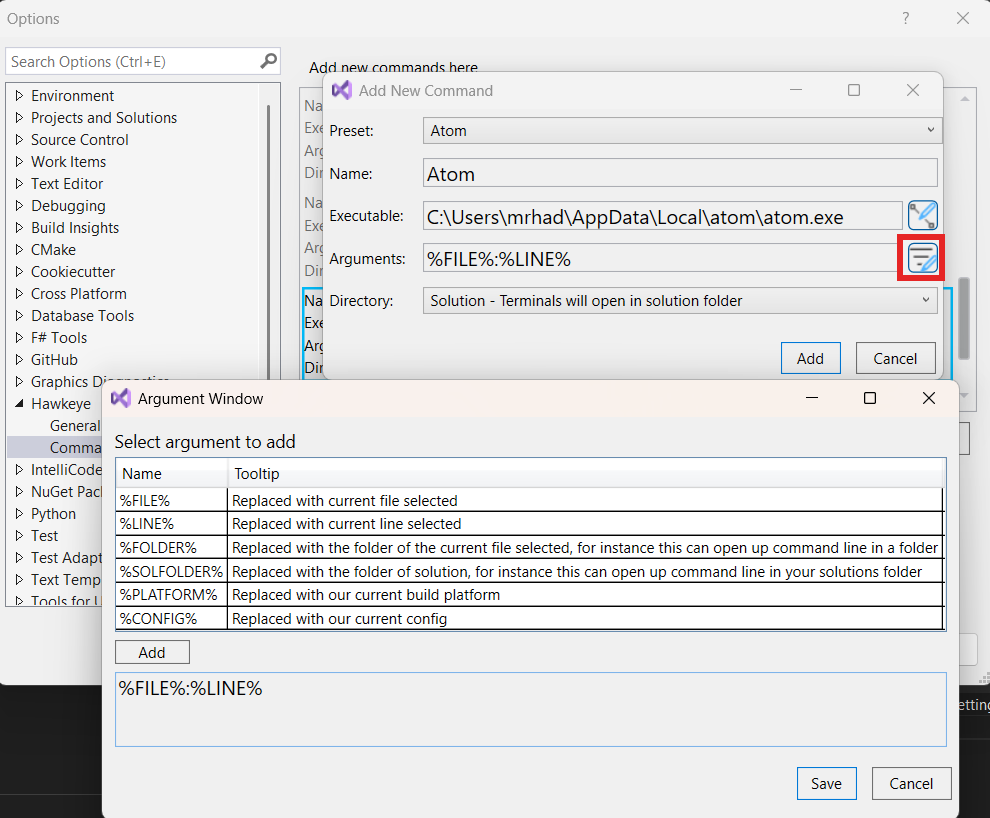Minimize the Add New Command dialog

[796, 90]
